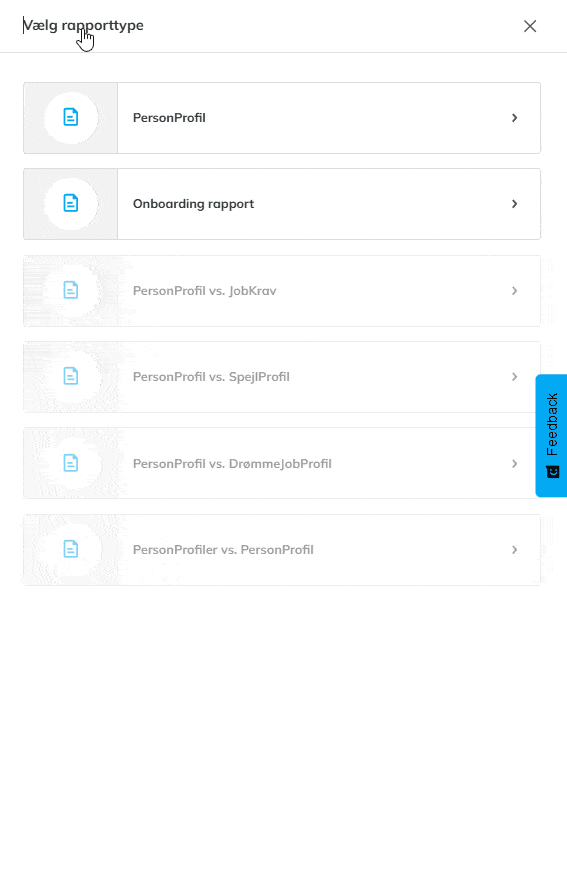This screenshot has height=870, width=567.
Task: Close the Vælg rapporttype panel
Action: click(x=530, y=26)
